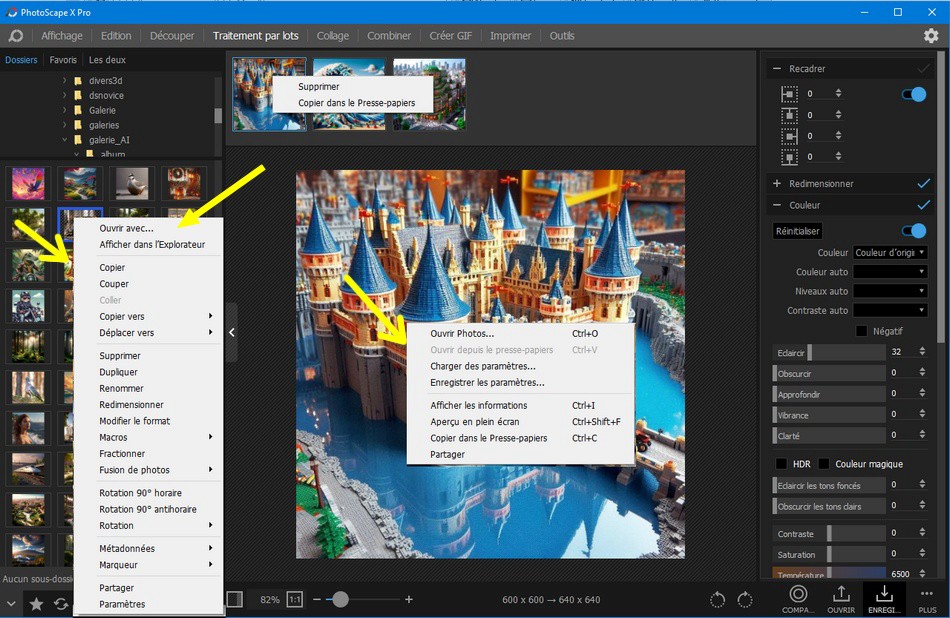
Task: Select the white bird thumbnail
Action: (131, 183)
